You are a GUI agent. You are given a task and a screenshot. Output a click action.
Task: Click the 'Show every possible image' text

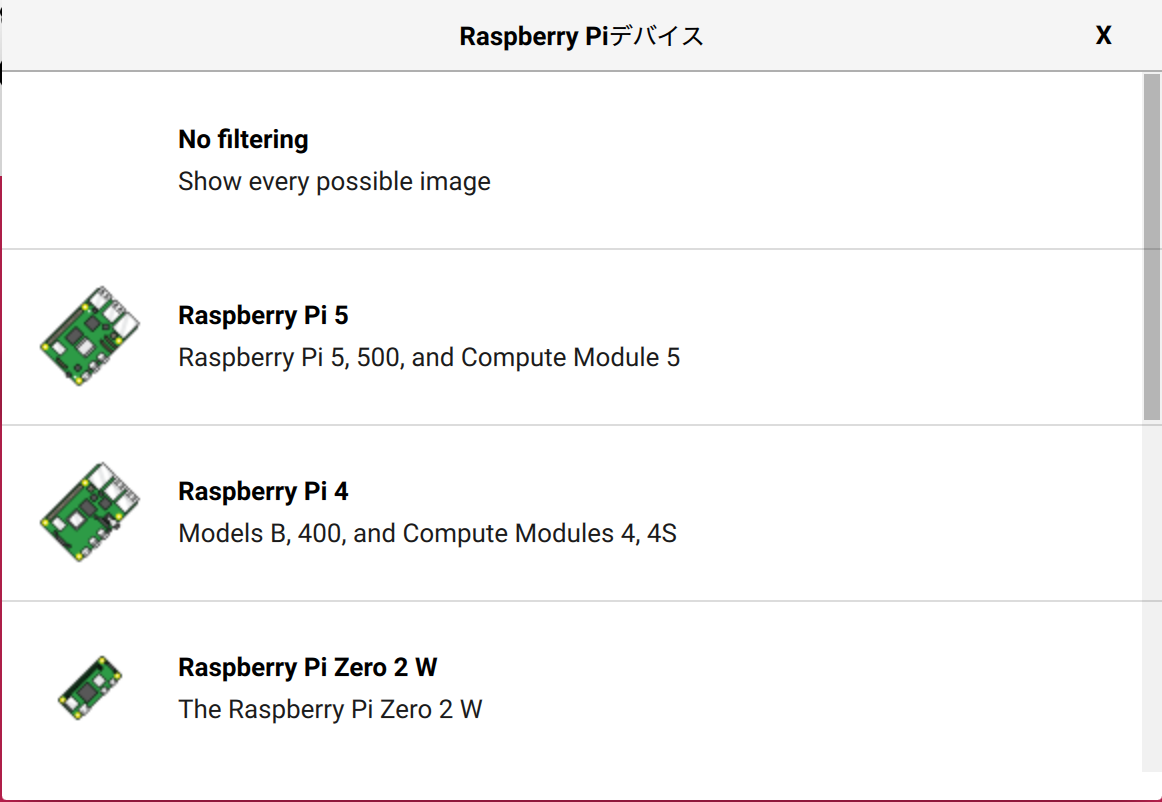[x=334, y=182]
